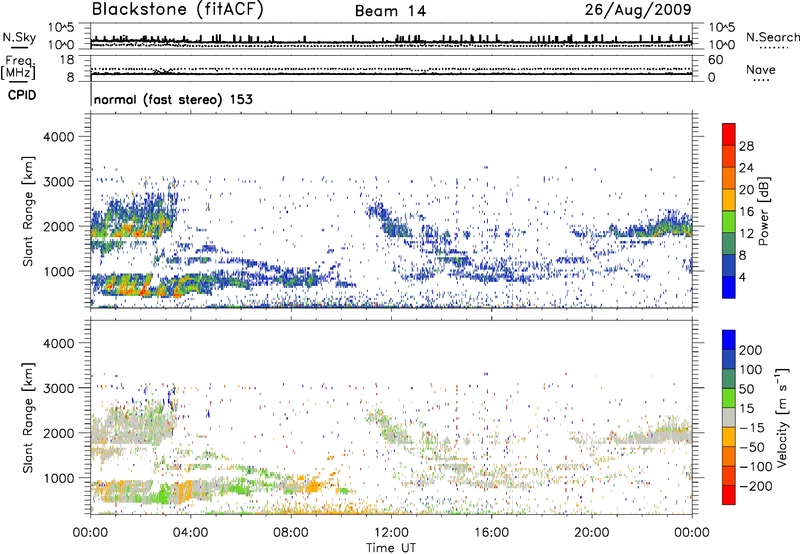
Task: Select the N.Search legend label
Action: (x=772, y=37)
